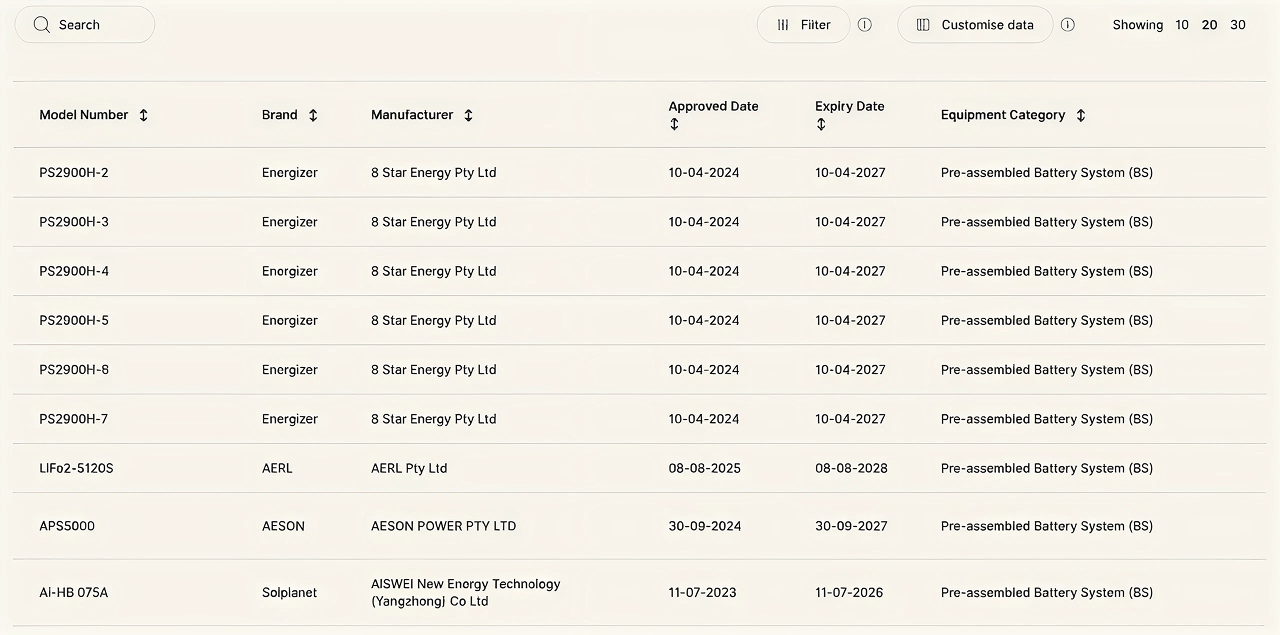Click AESON POWER PTY LTD manufacturer cell

coord(444,526)
